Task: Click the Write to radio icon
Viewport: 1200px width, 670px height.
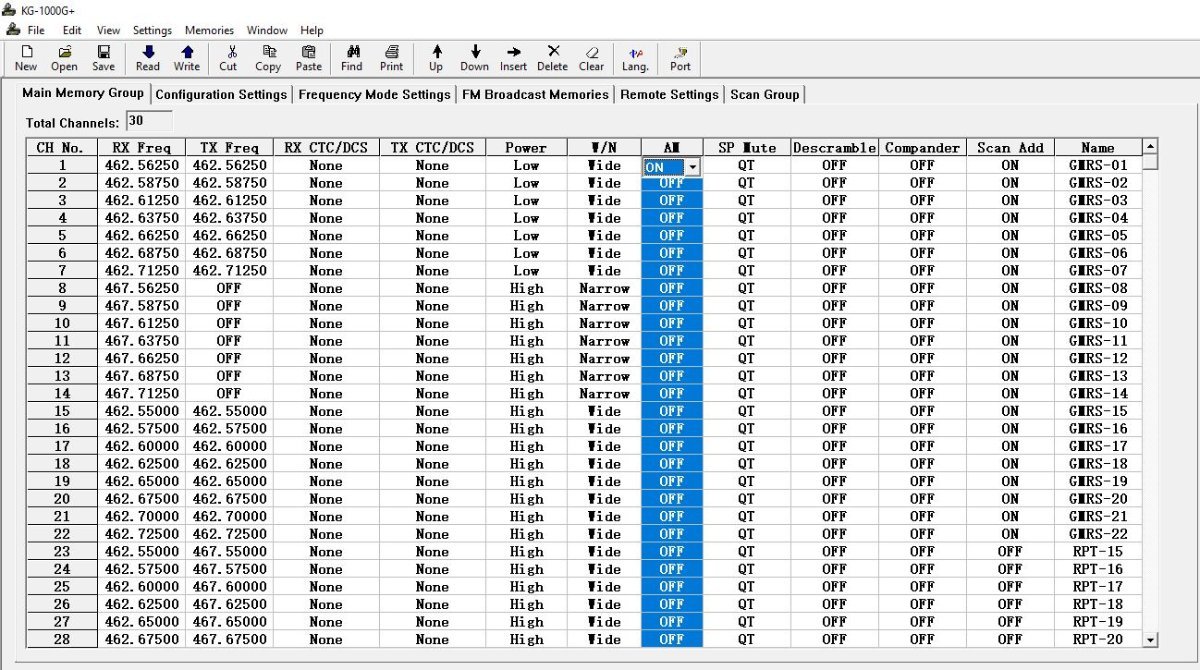Action: tap(187, 58)
